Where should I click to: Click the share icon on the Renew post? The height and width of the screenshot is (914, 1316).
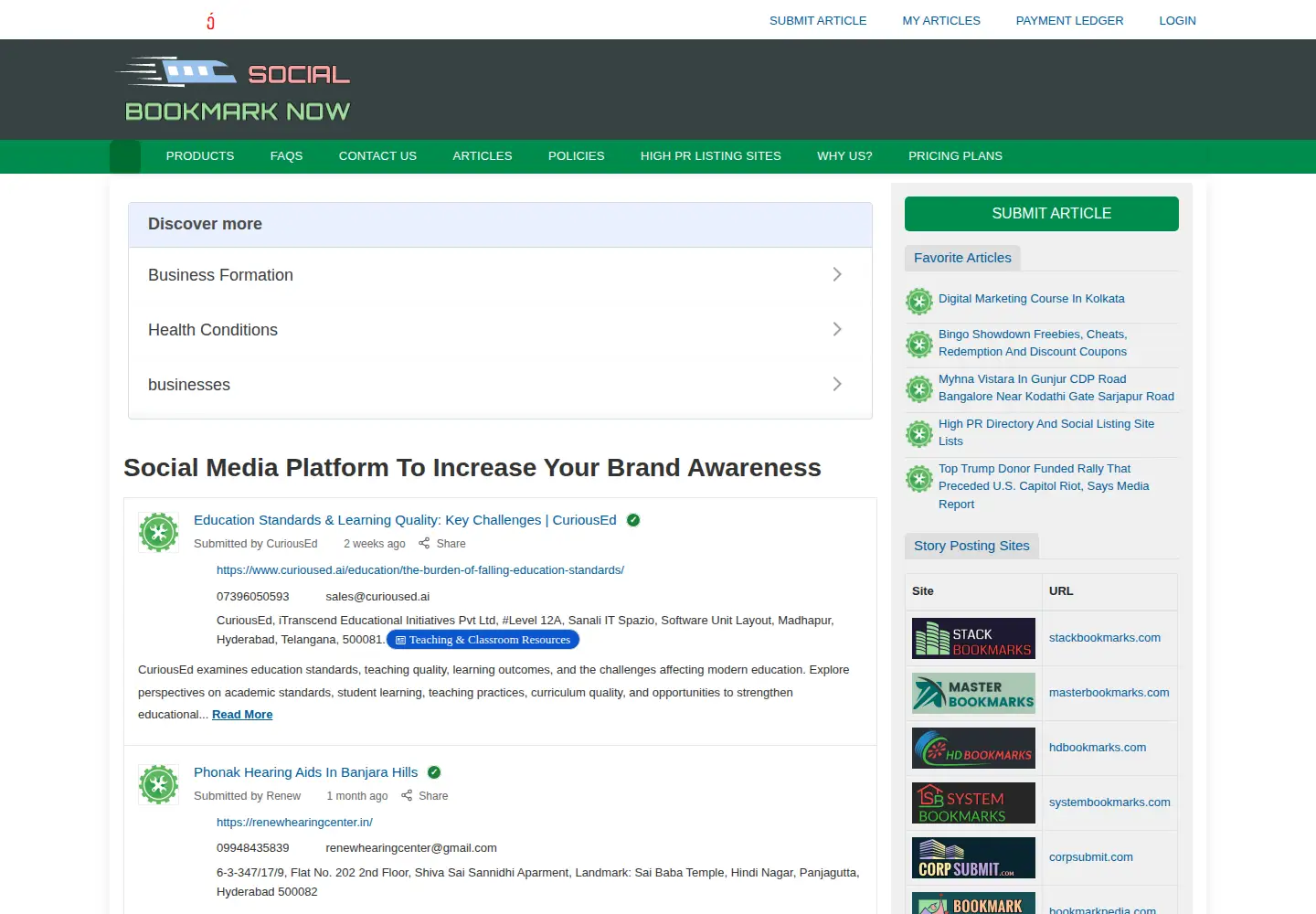tap(407, 796)
